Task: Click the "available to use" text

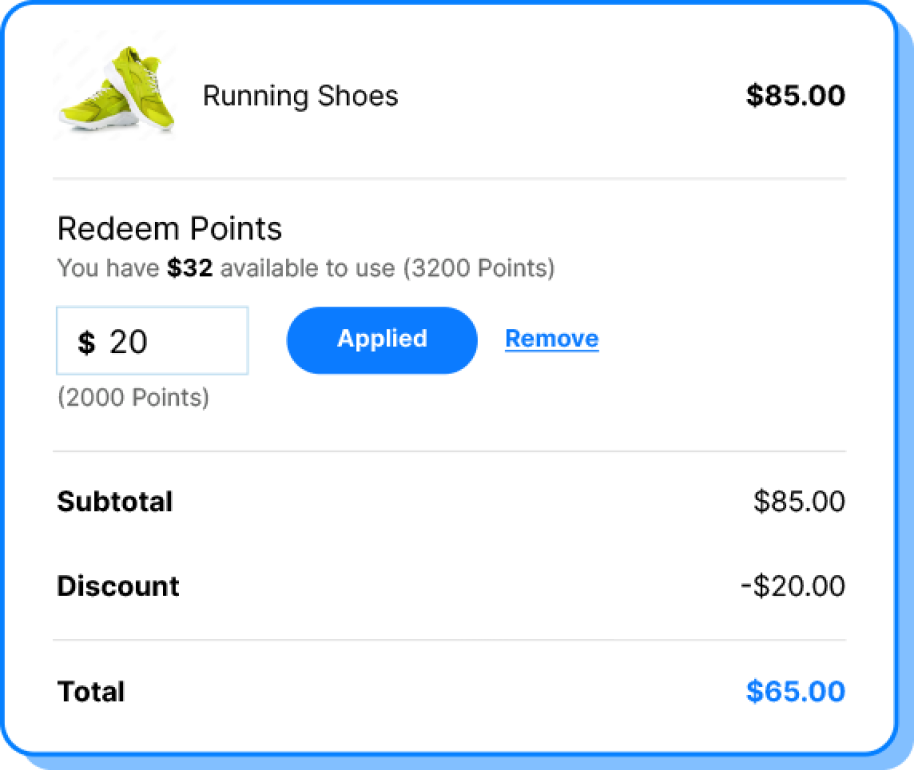Action: coord(308,268)
